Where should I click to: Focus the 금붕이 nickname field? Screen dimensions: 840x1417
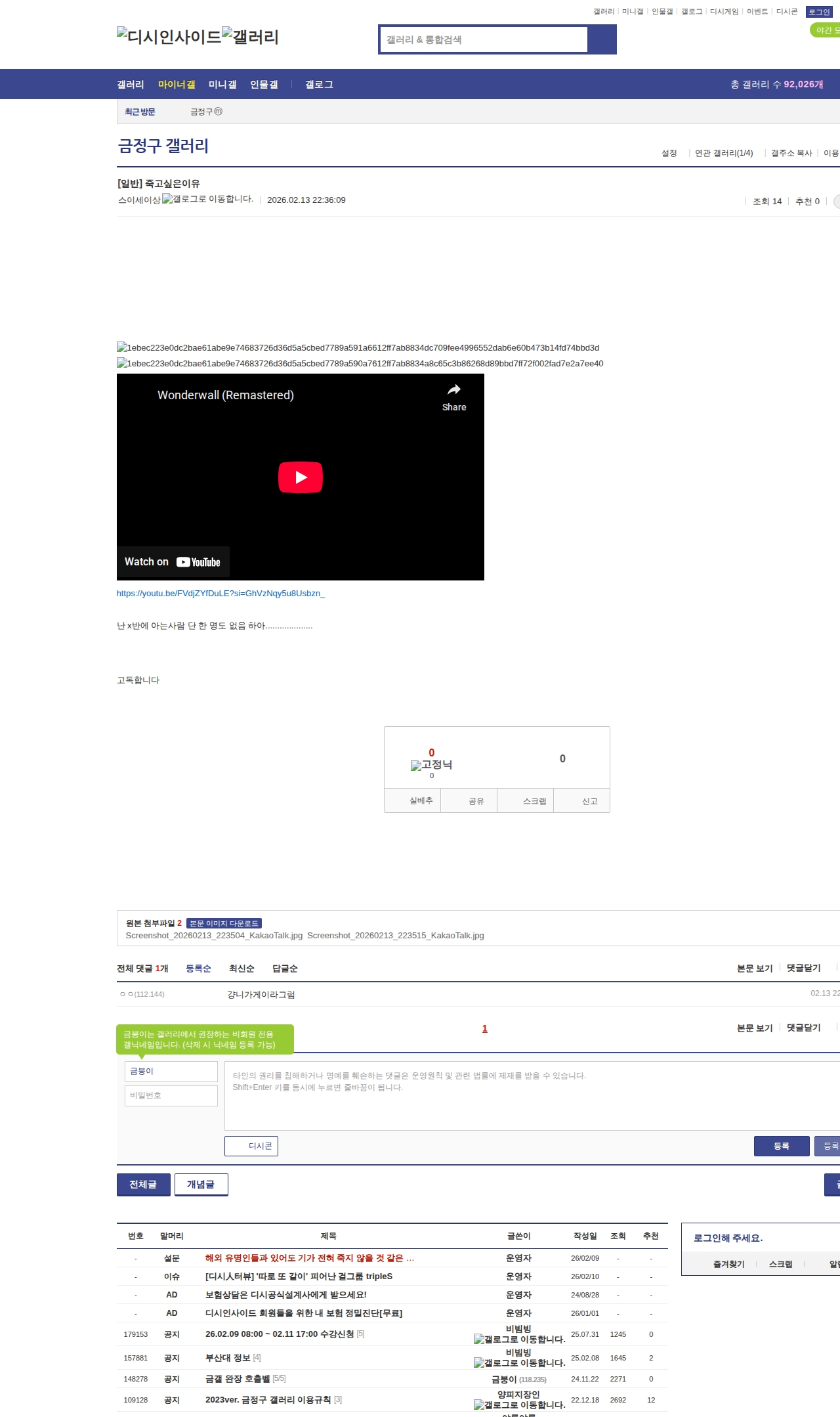tap(171, 1072)
